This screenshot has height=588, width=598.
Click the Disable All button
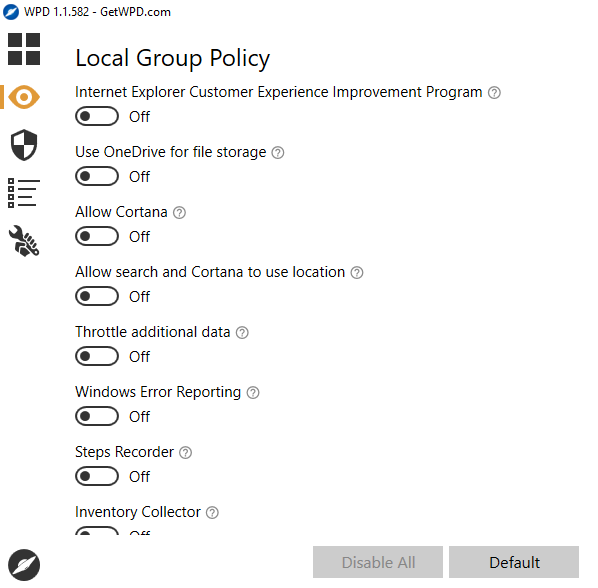pyautogui.click(x=378, y=562)
